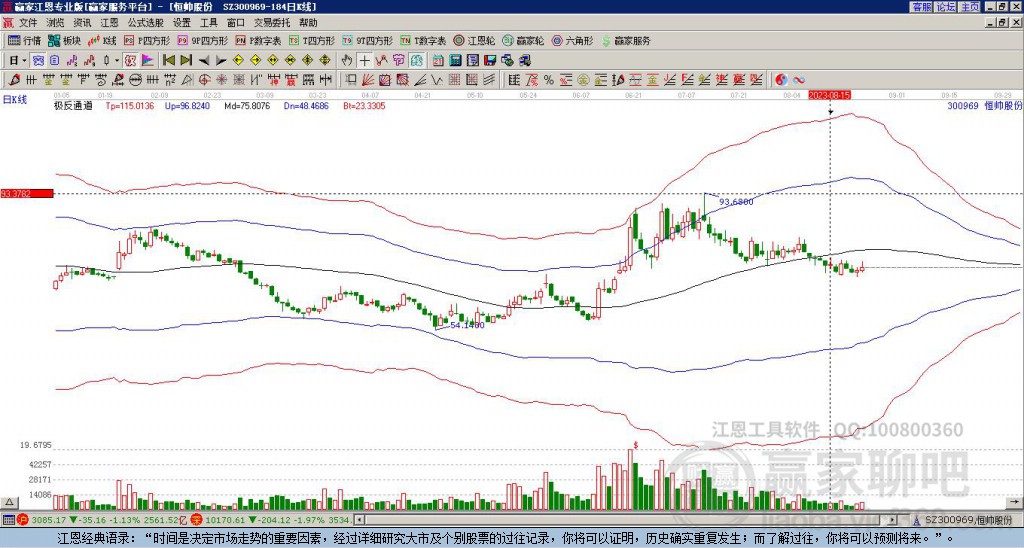The height and width of the screenshot is (548, 1024).
Task: Open the 六角形 hexagon tool
Action: pos(572,40)
